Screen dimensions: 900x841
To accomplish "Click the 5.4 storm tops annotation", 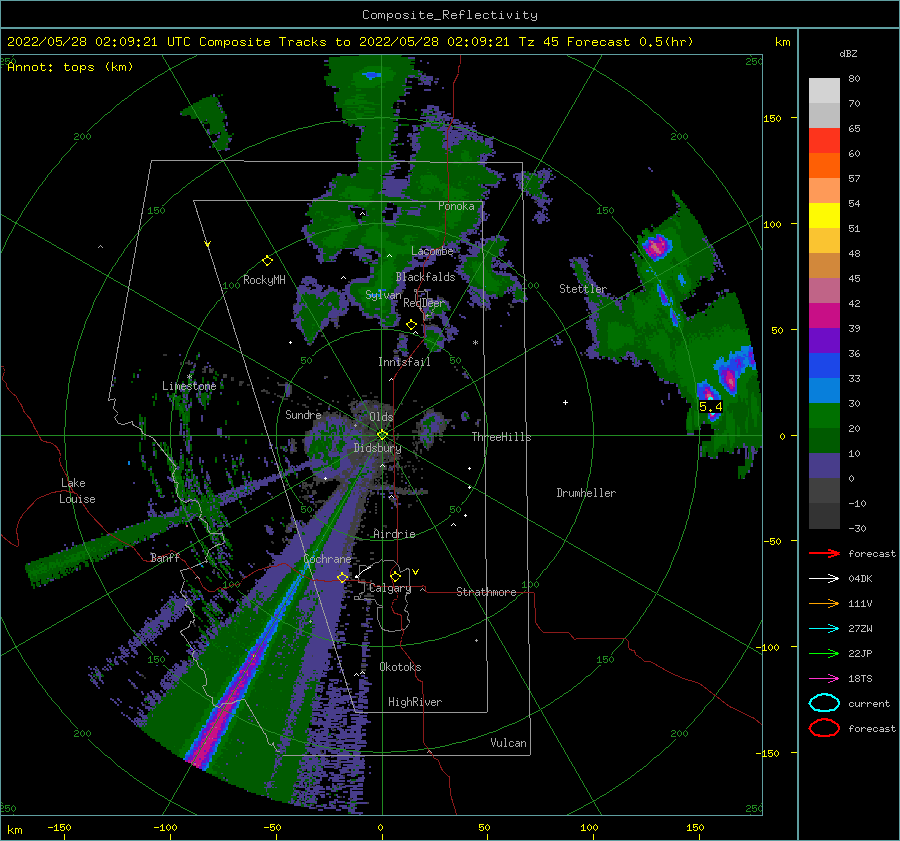I will pyautogui.click(x=711, y=406).
